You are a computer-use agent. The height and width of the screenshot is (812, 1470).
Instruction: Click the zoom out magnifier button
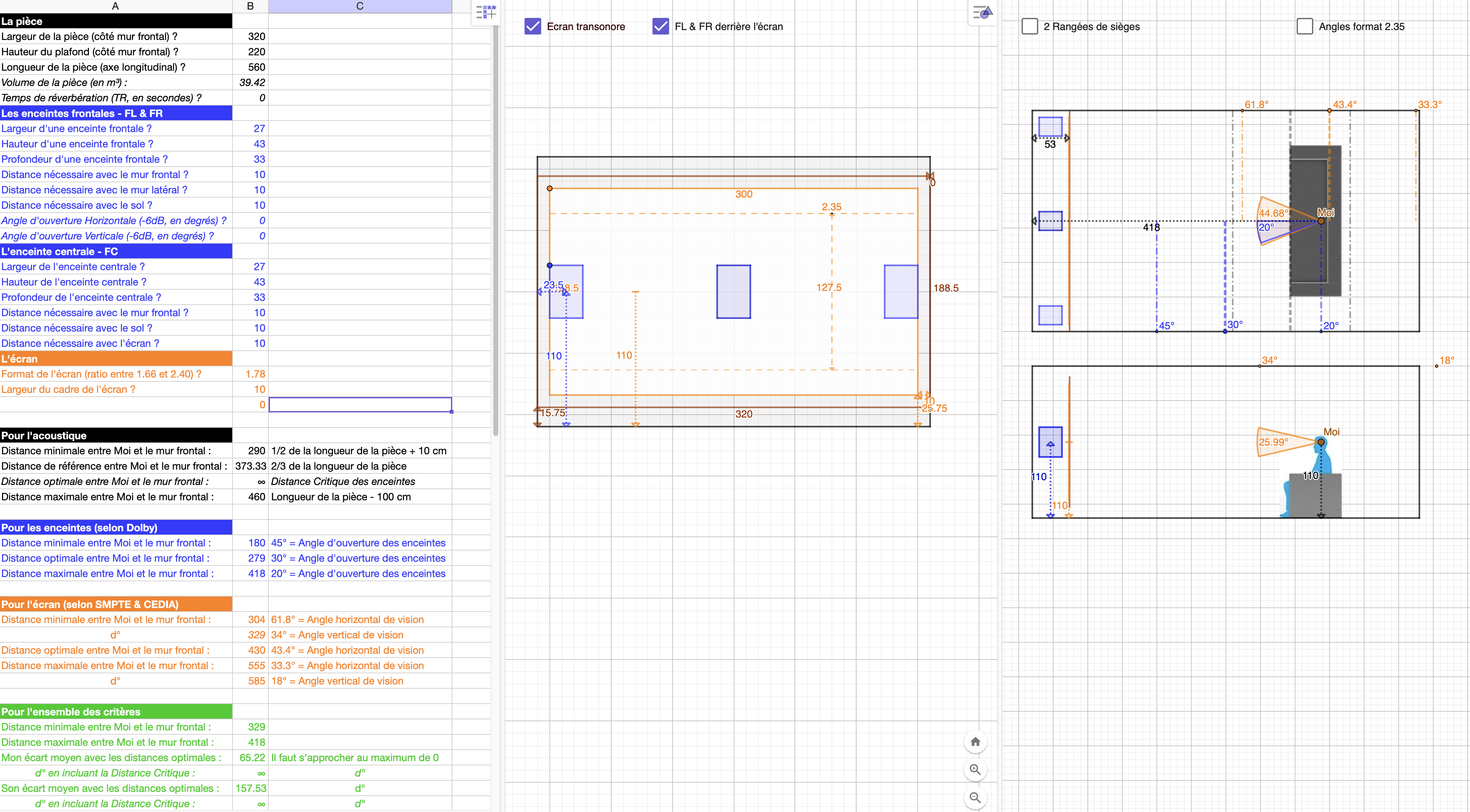click(x=975, y=798)
